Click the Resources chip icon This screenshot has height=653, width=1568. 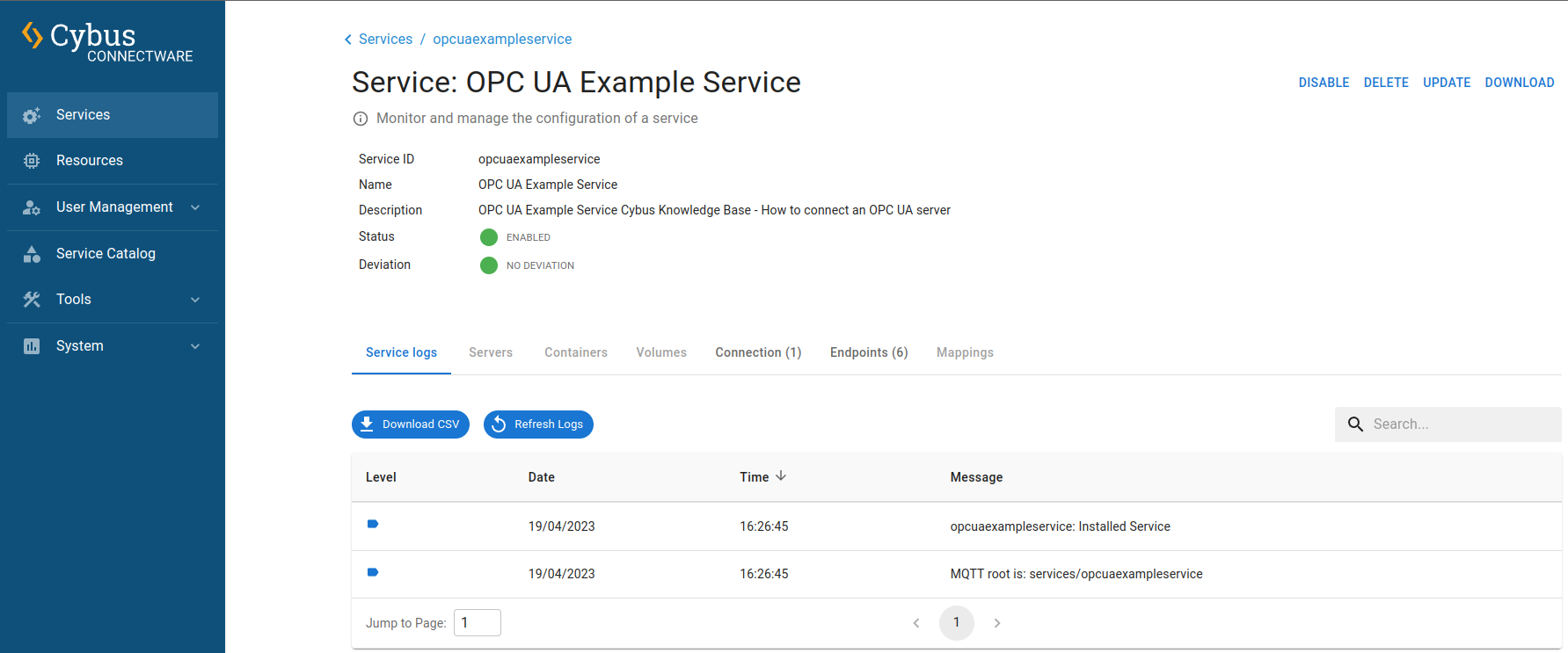tap(32, 161)
